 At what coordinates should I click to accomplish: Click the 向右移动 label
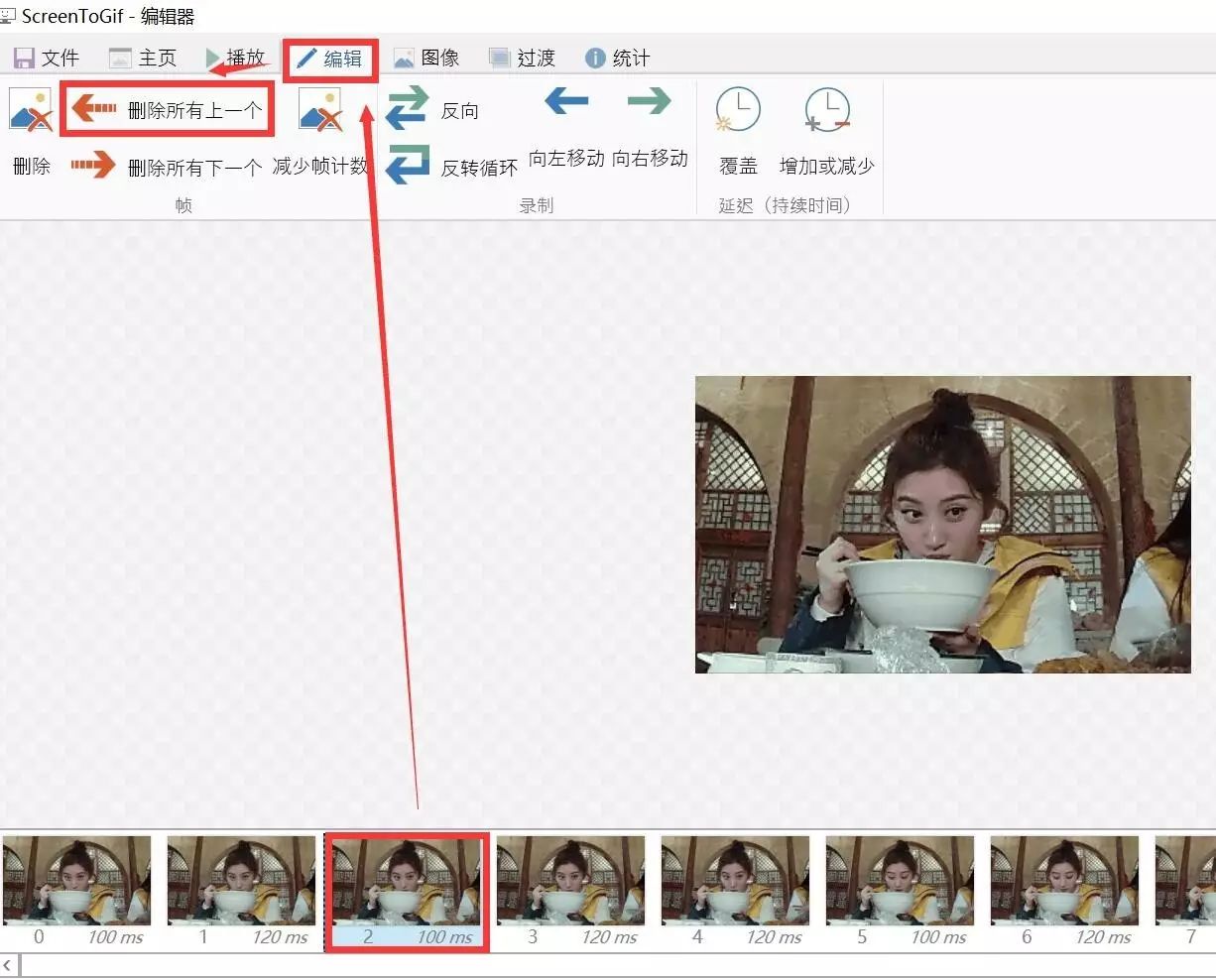[650, 159]
